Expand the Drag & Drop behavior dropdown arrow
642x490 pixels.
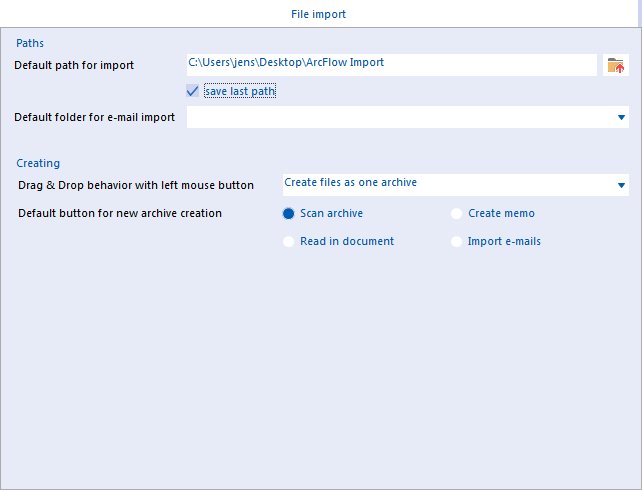621,185
